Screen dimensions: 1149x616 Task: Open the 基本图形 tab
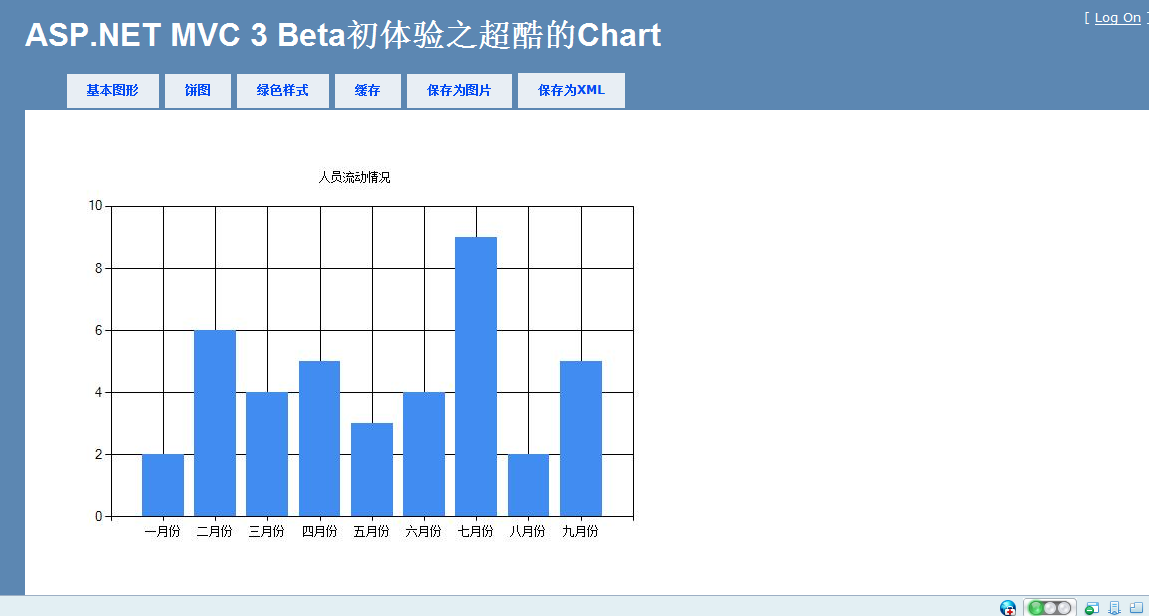113,91
